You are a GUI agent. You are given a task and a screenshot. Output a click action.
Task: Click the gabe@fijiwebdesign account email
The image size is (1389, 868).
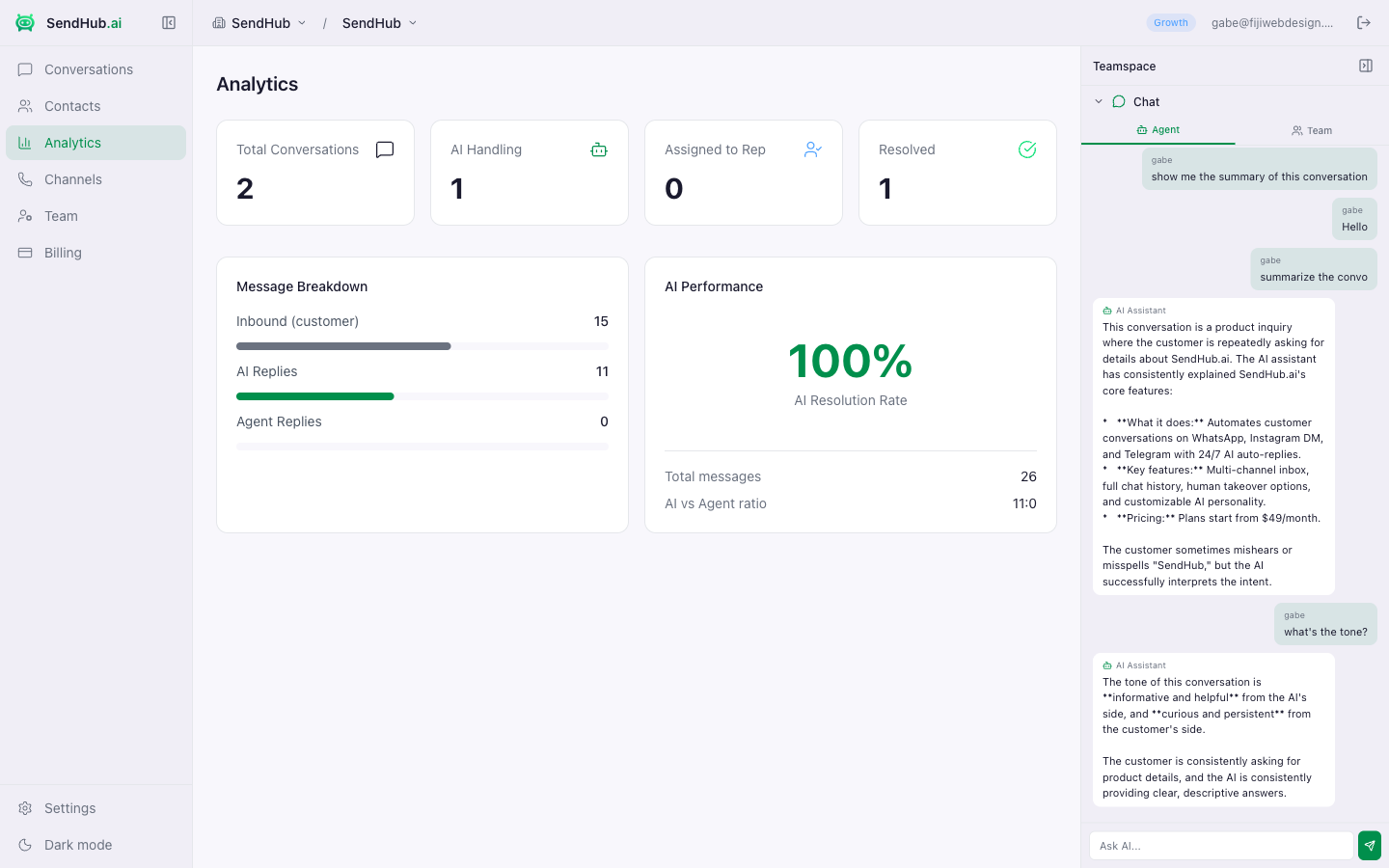click(1272, 23)
